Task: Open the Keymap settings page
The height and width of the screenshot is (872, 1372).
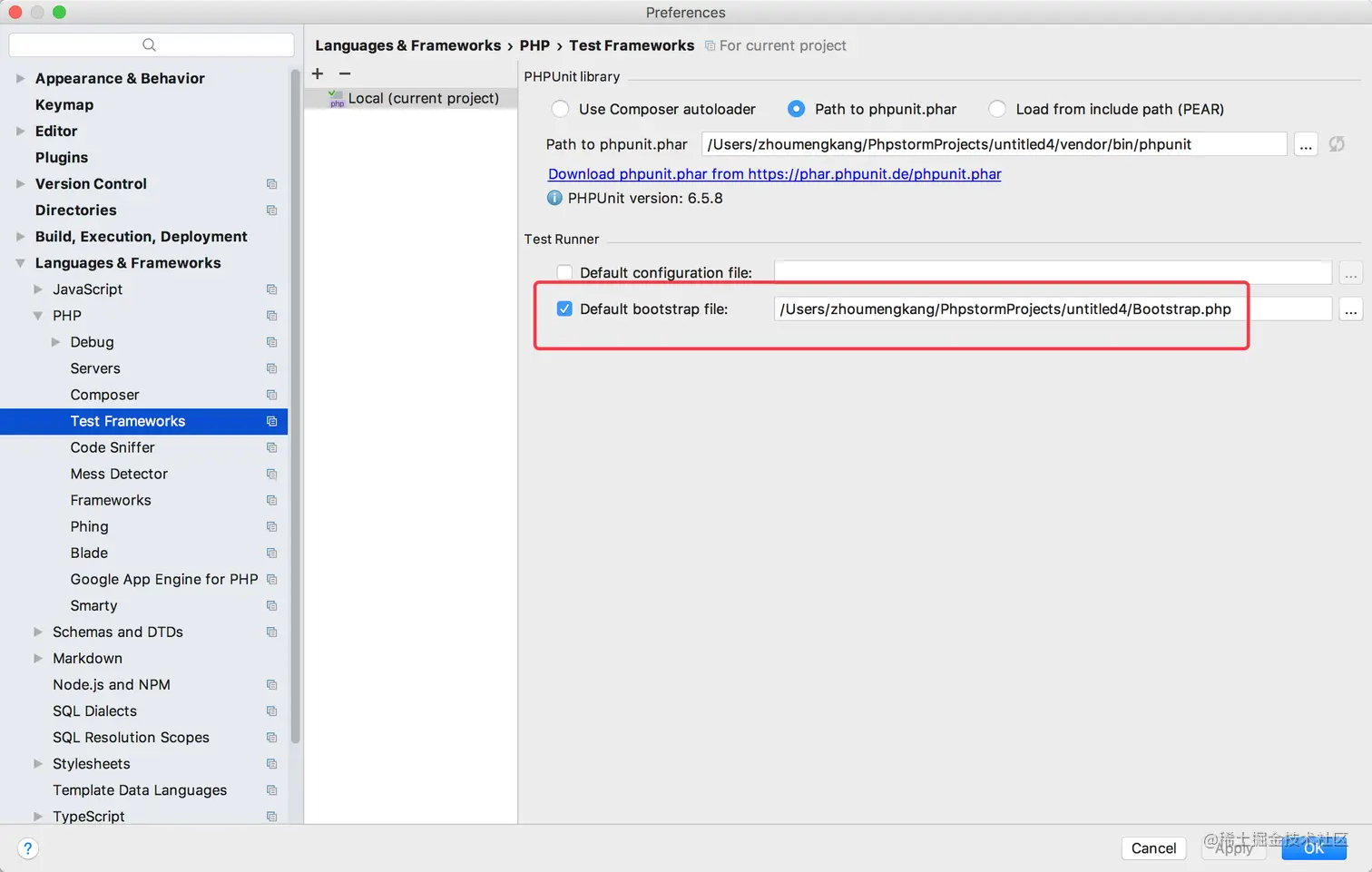Action: [x=64, y=105]
